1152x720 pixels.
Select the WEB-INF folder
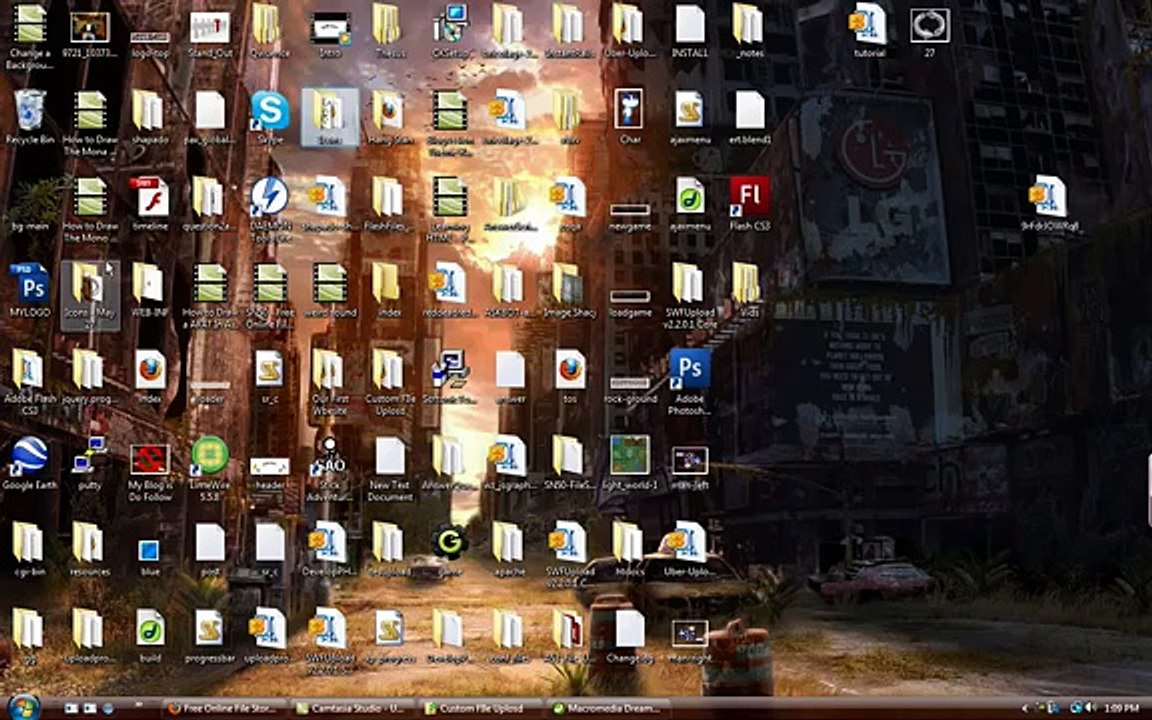(150, 290)
